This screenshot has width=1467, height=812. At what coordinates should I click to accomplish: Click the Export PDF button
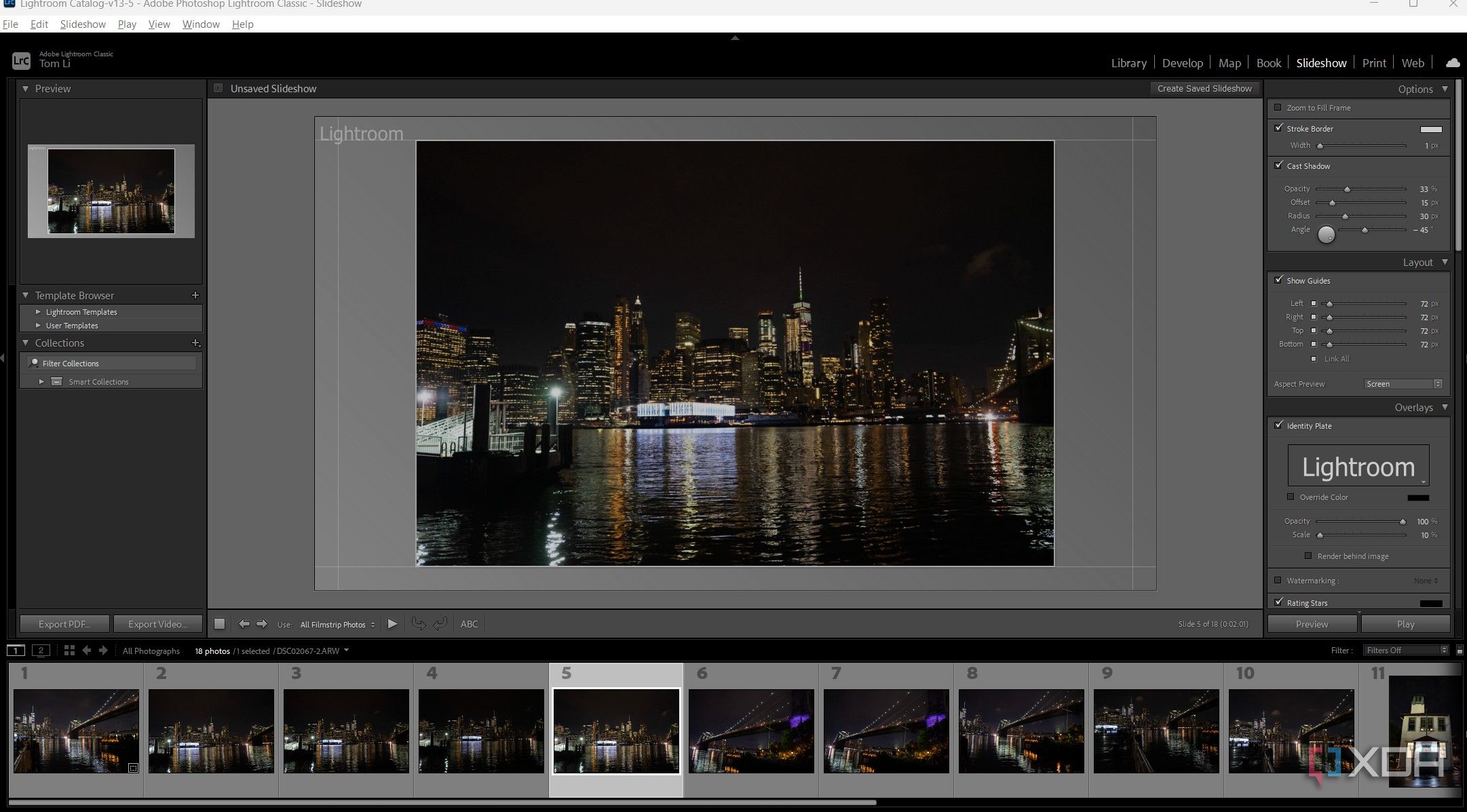64,623
